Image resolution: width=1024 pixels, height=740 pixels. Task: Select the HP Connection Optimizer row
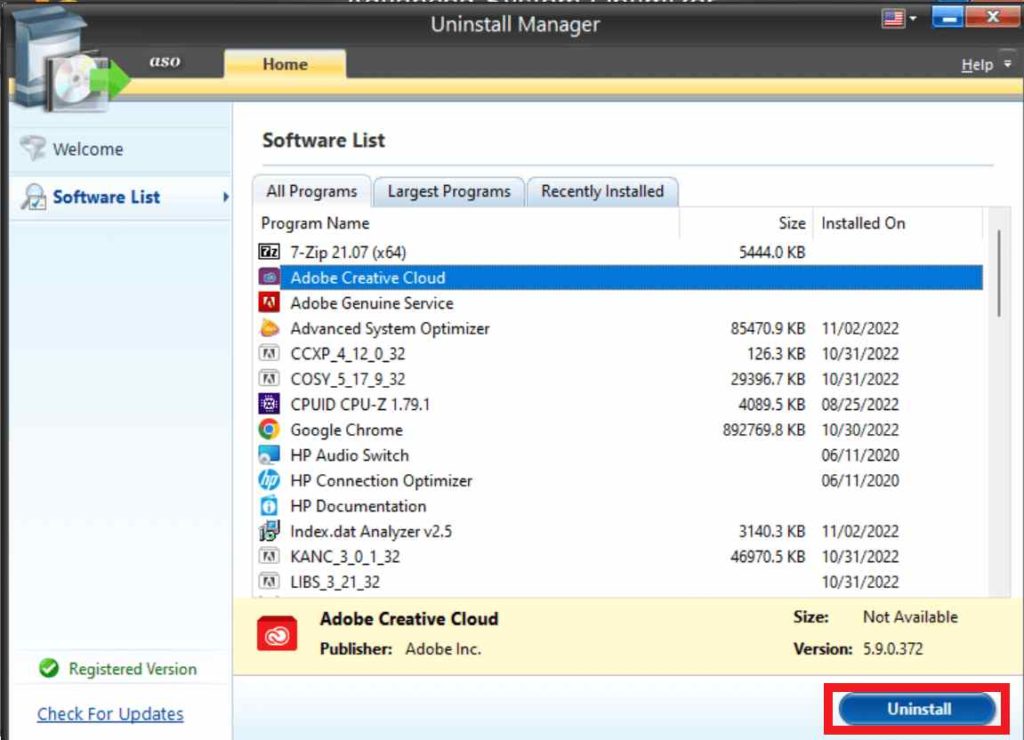[619, 481]
